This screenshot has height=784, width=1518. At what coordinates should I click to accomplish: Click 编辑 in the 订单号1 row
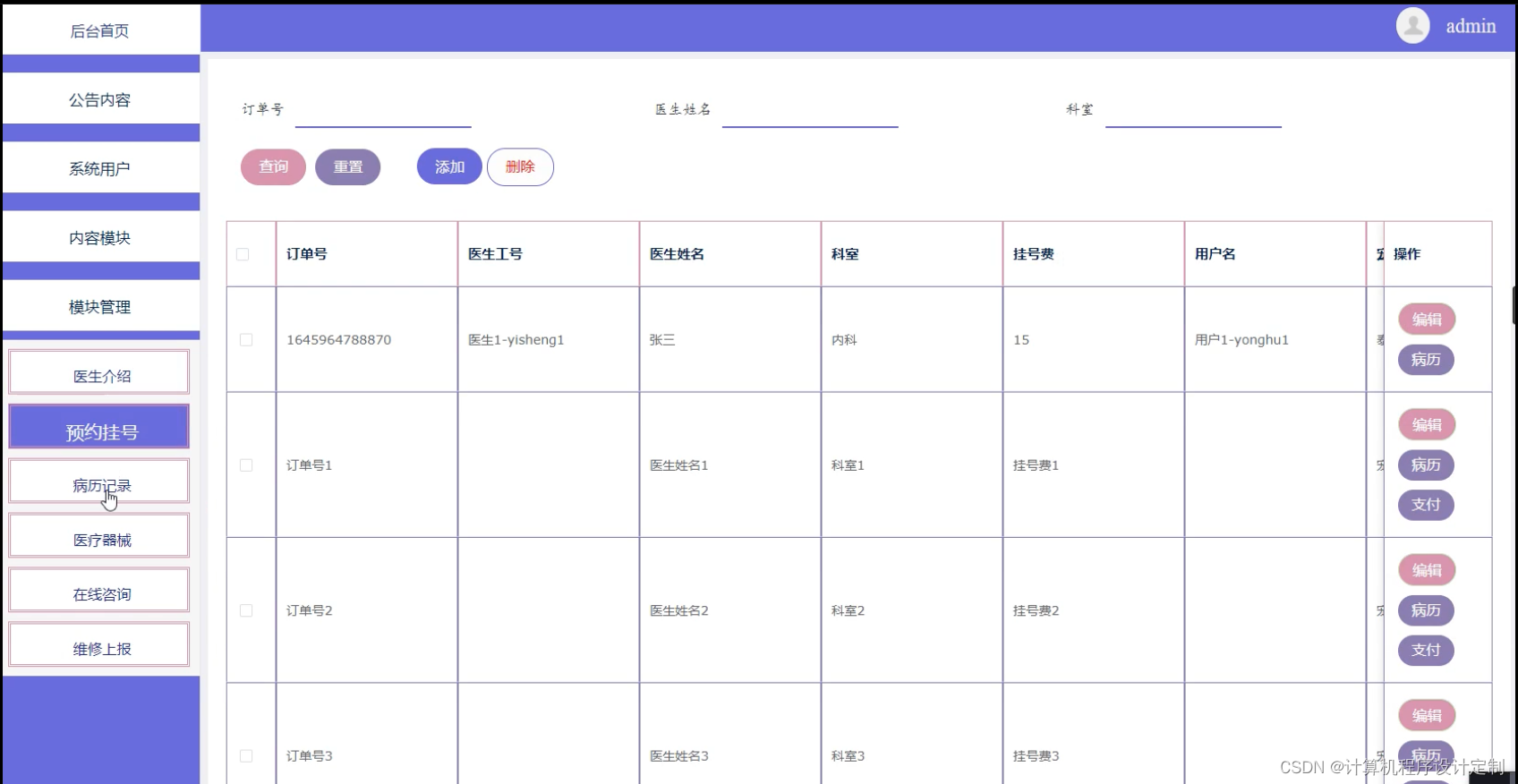coord(1427,425)
